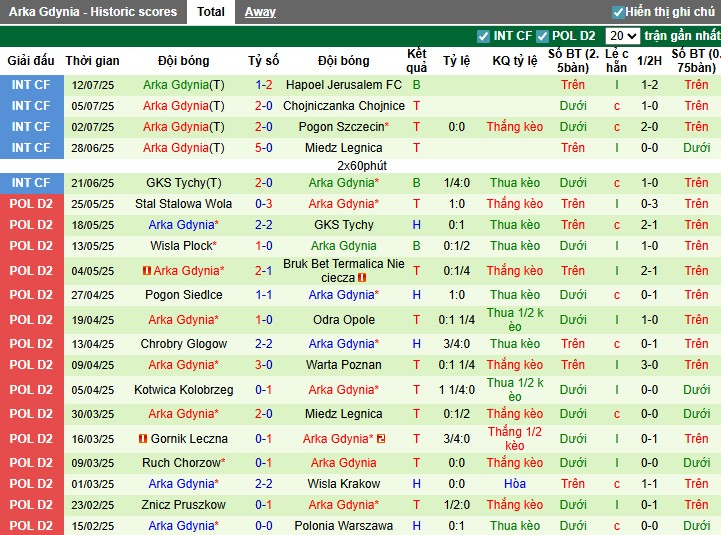Click the INT CF league badge for 12/07/25

coord(30,85)
